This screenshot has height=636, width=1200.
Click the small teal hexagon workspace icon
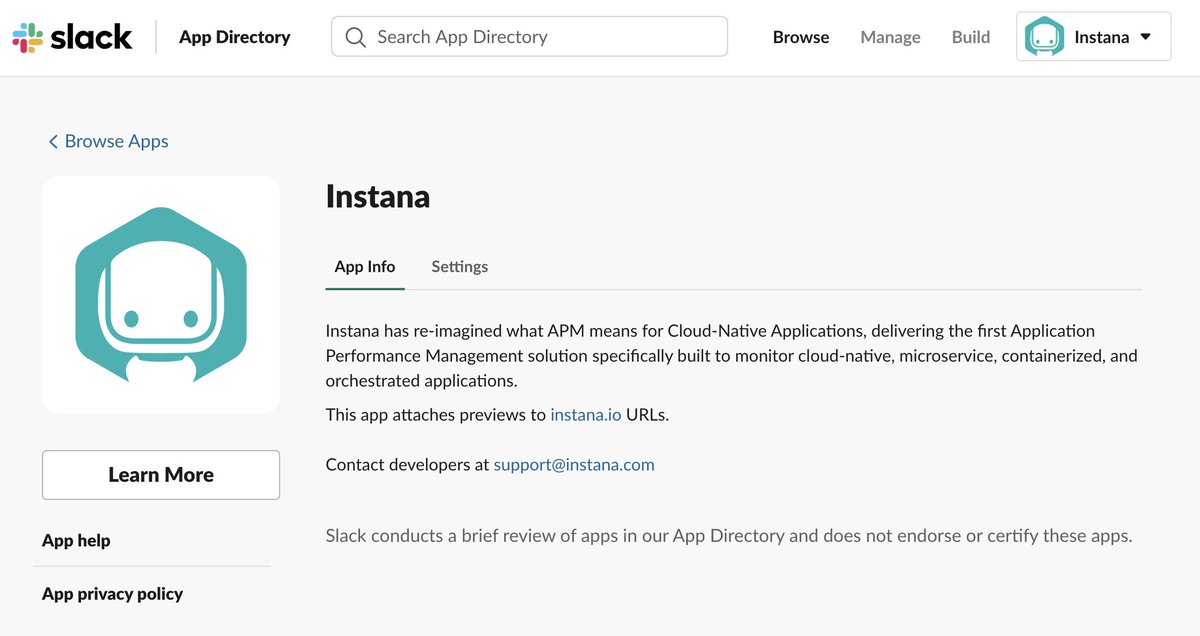(1046, 36)
